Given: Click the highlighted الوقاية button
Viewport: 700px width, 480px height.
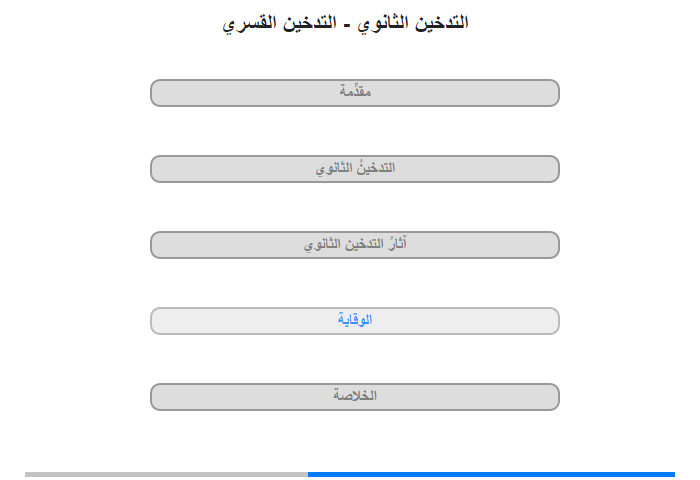Looking at the screenshot, I should [354, 321].
